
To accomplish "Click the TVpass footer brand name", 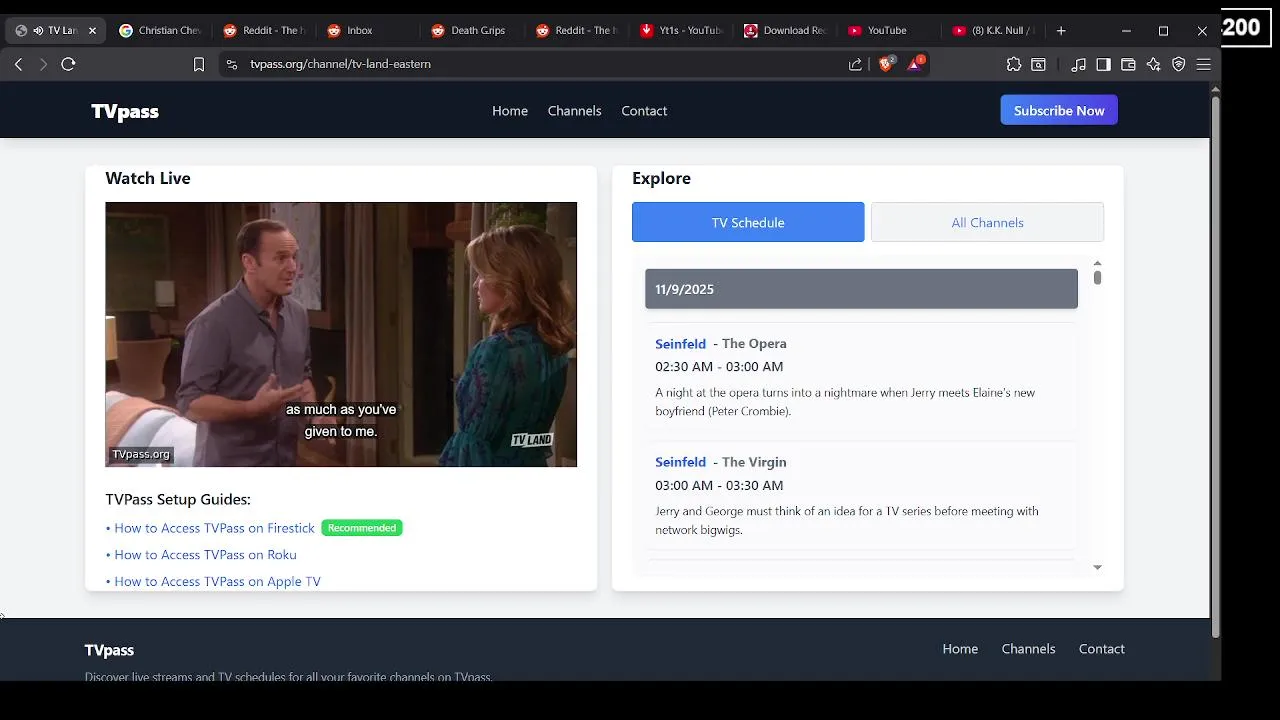I will (109, 650).
